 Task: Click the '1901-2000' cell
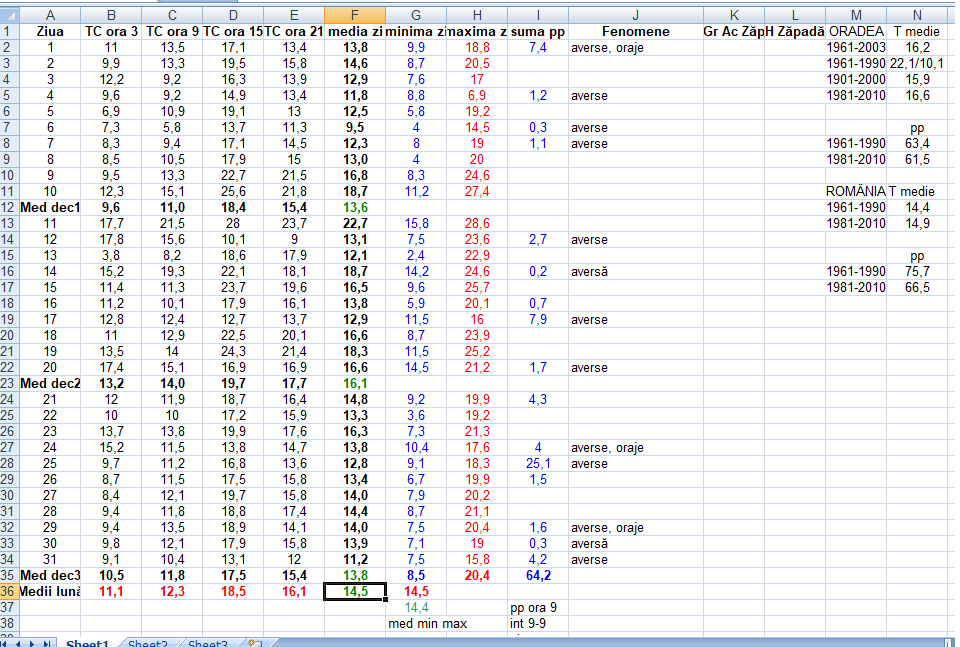pyautogui.click(x=856, y=80)
